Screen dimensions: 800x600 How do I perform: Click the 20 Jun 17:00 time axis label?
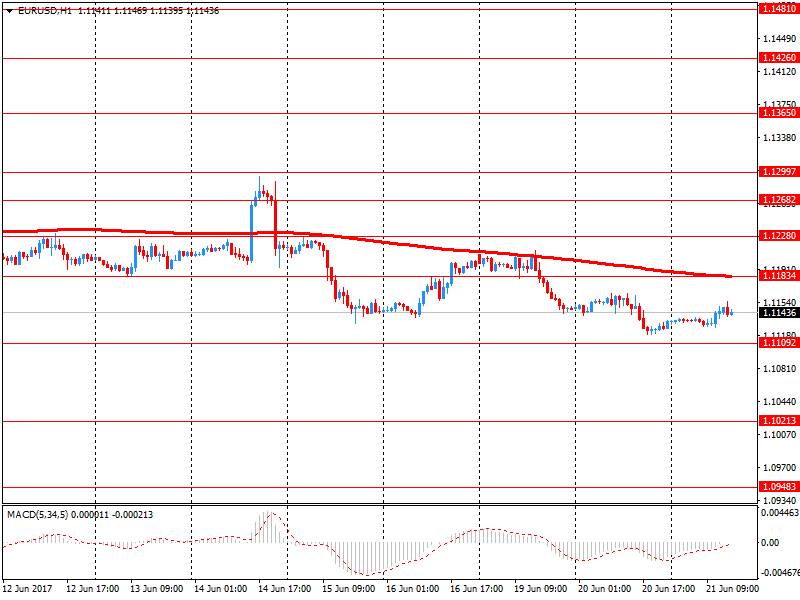[x=668, y=589]
